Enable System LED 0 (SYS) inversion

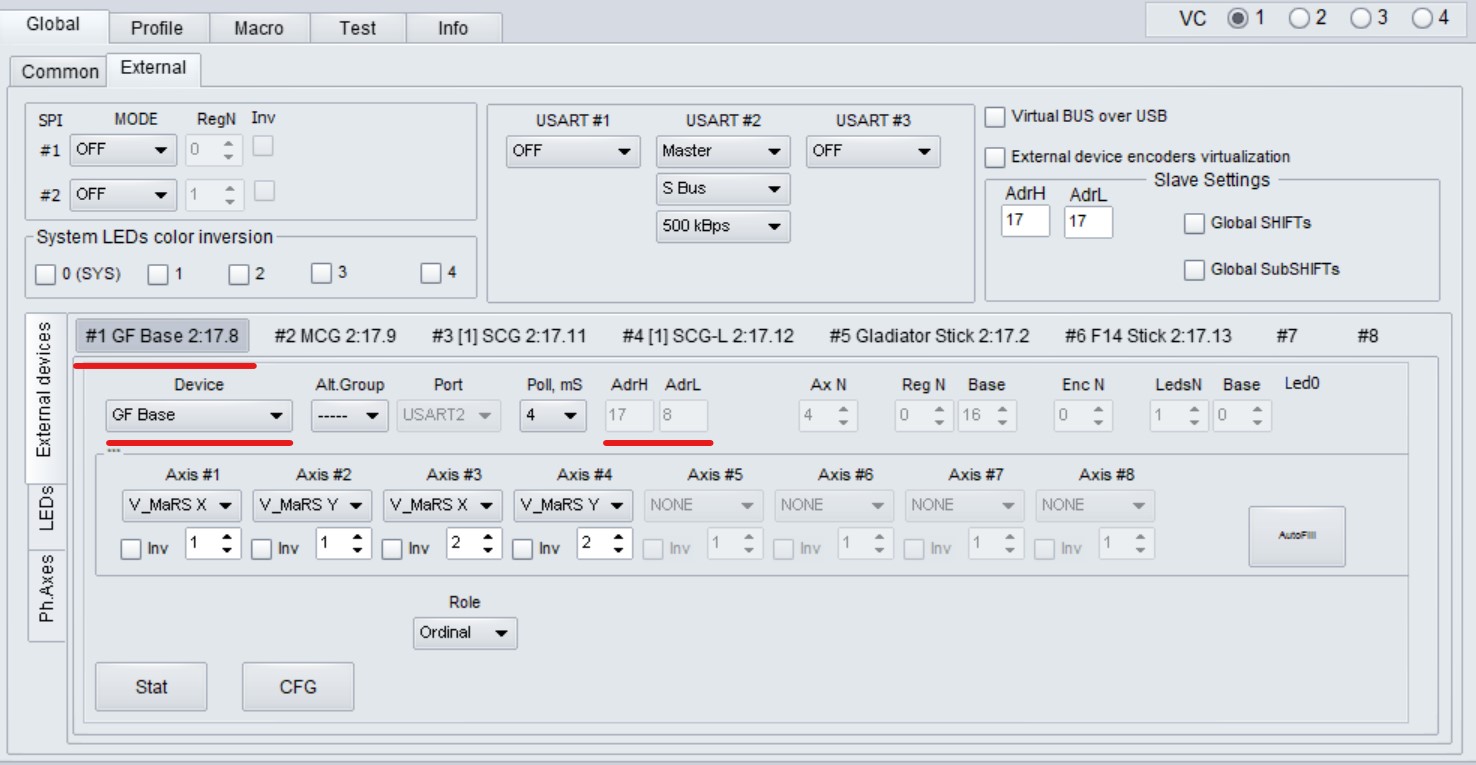coord(45,274)
